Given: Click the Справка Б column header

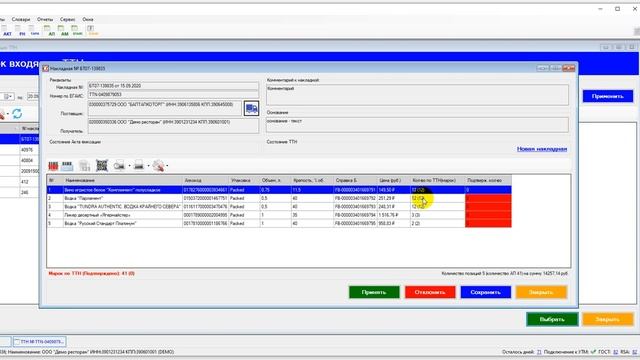Looking at the screenshot, I should coord(355,180).
